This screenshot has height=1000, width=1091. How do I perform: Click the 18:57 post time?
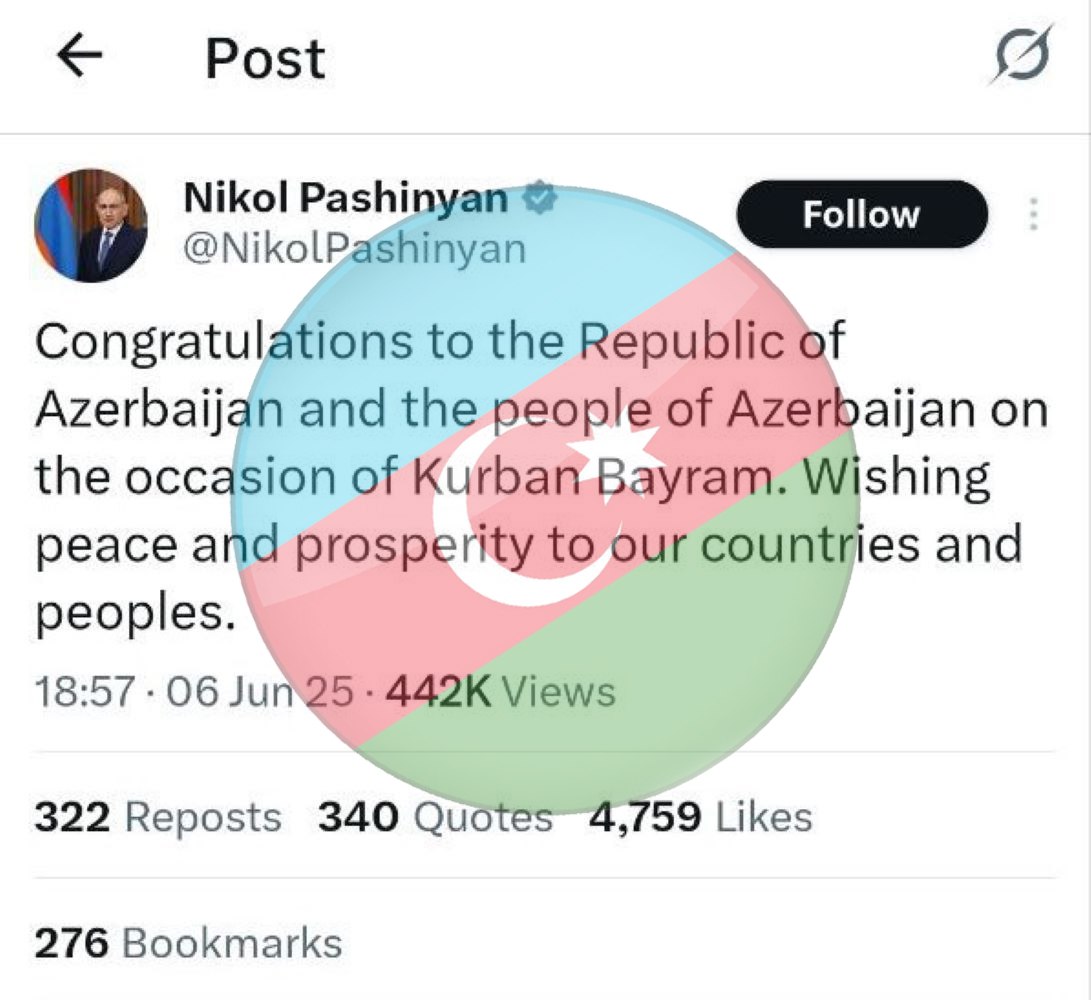tap(84, 691)
